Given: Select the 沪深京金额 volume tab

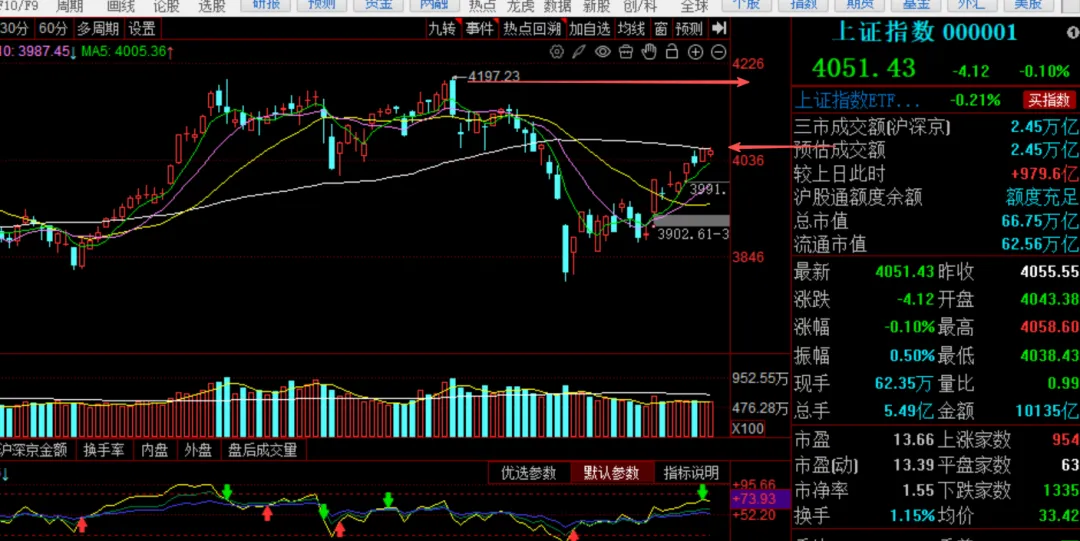Looking at the screenshot, I should click(x=34, y=450).
